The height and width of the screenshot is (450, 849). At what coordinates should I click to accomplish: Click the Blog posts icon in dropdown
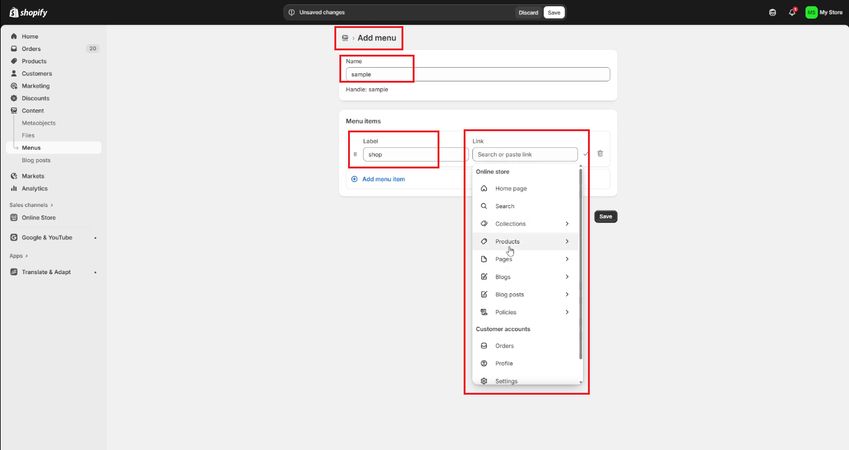point(484,295)
